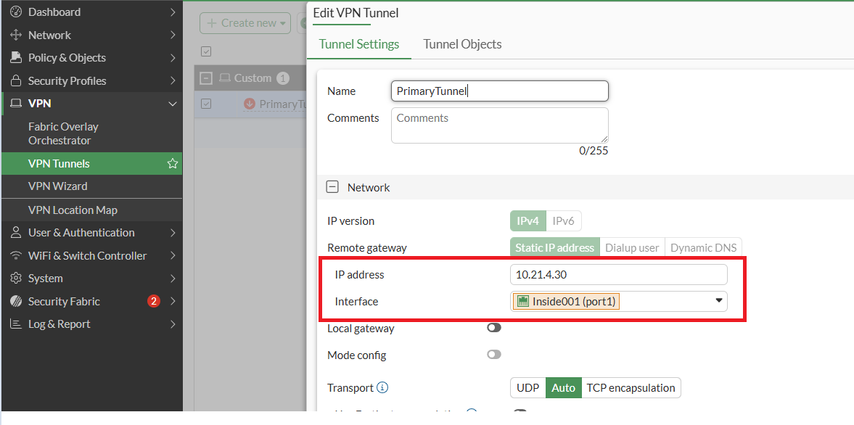Switch to the Tunnel Objects tab
The width and height of the screenshot is (854, 425).
coord(462,44)
